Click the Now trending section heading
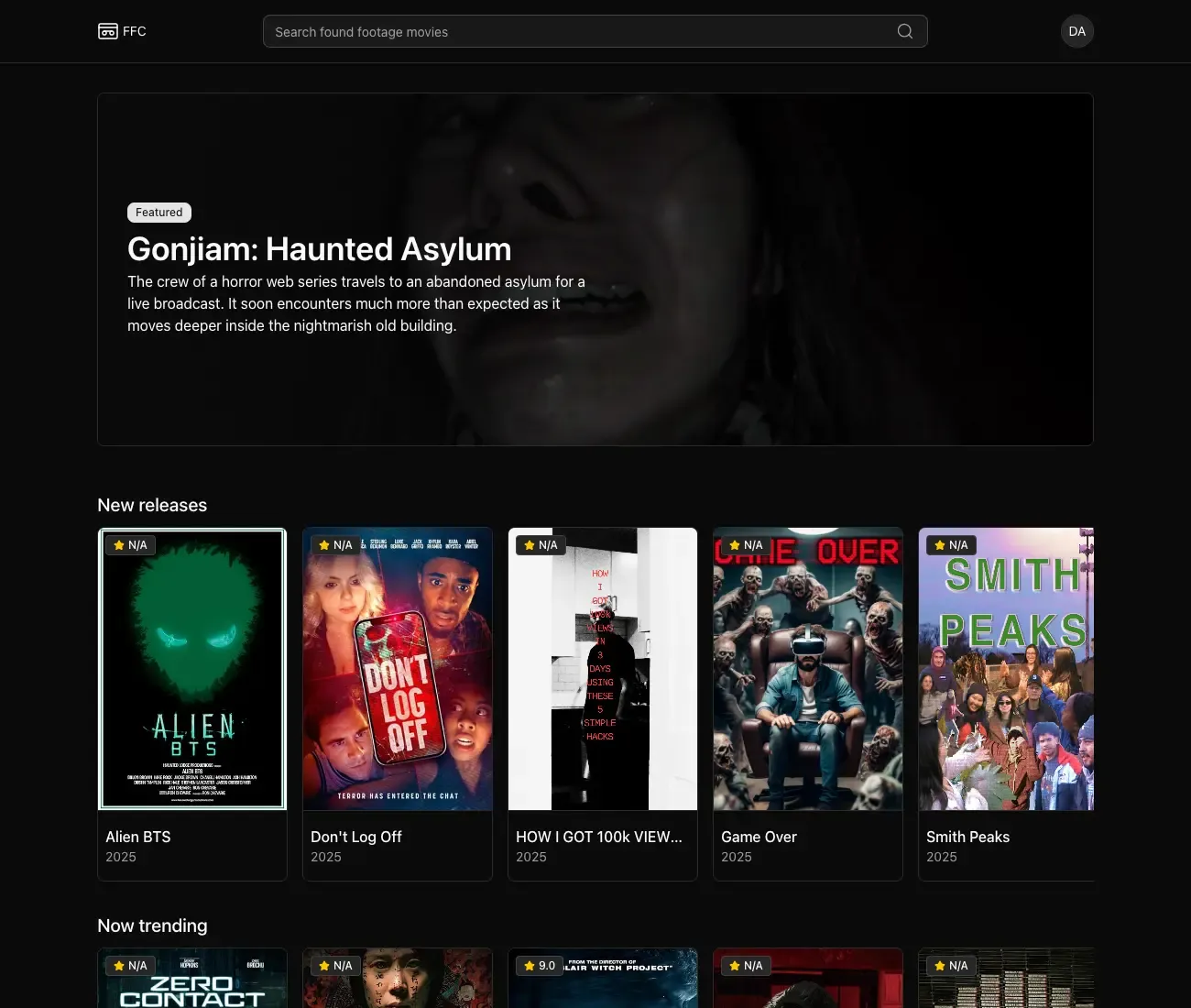The image size is (1191, 1008). [x=152, y=926]
